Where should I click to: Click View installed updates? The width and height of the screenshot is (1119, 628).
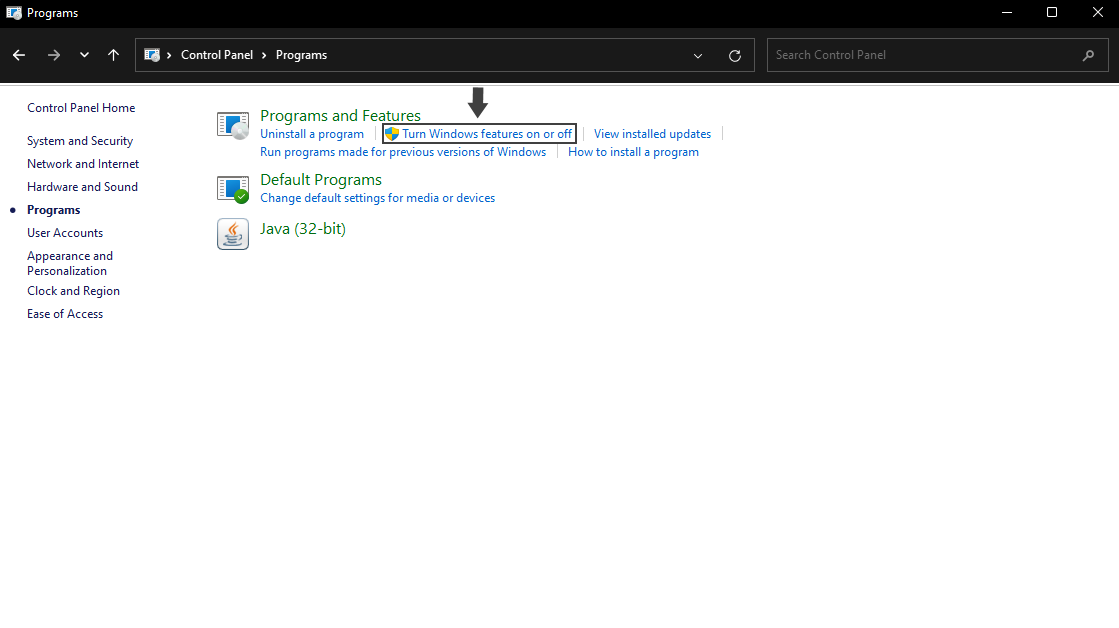click(652, 133)
